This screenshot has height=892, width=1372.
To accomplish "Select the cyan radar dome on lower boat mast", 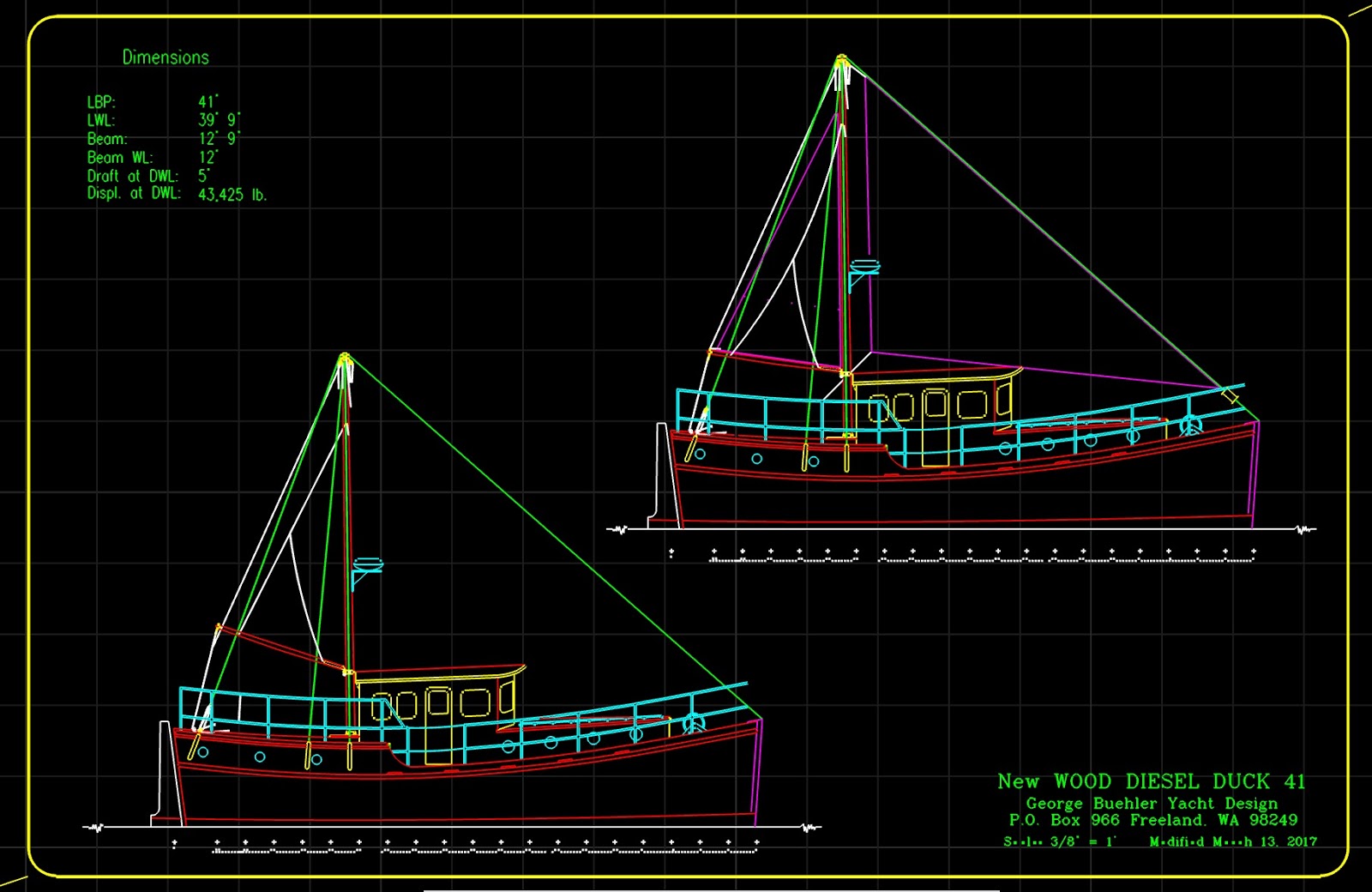I will [367, 566].
